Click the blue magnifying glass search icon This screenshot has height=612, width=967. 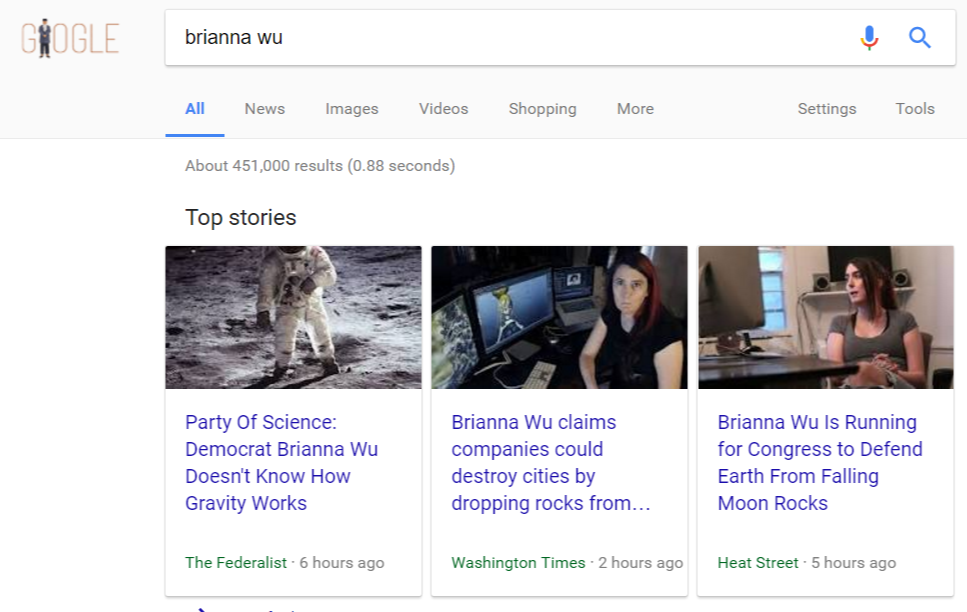point(920,38)
